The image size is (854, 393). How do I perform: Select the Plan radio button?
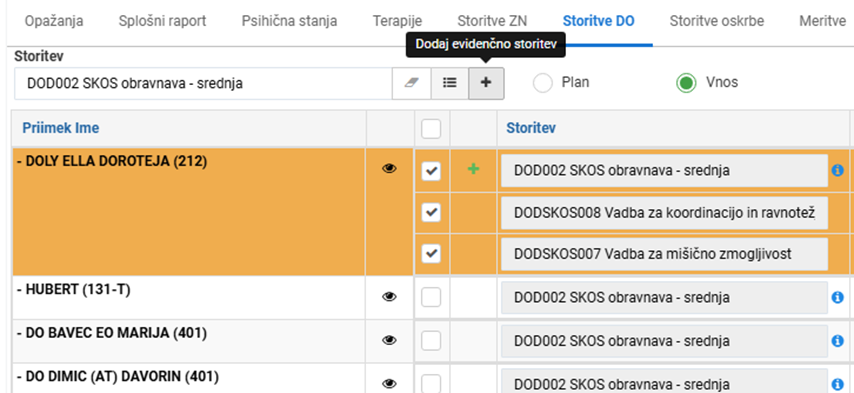tap(543, 83)
